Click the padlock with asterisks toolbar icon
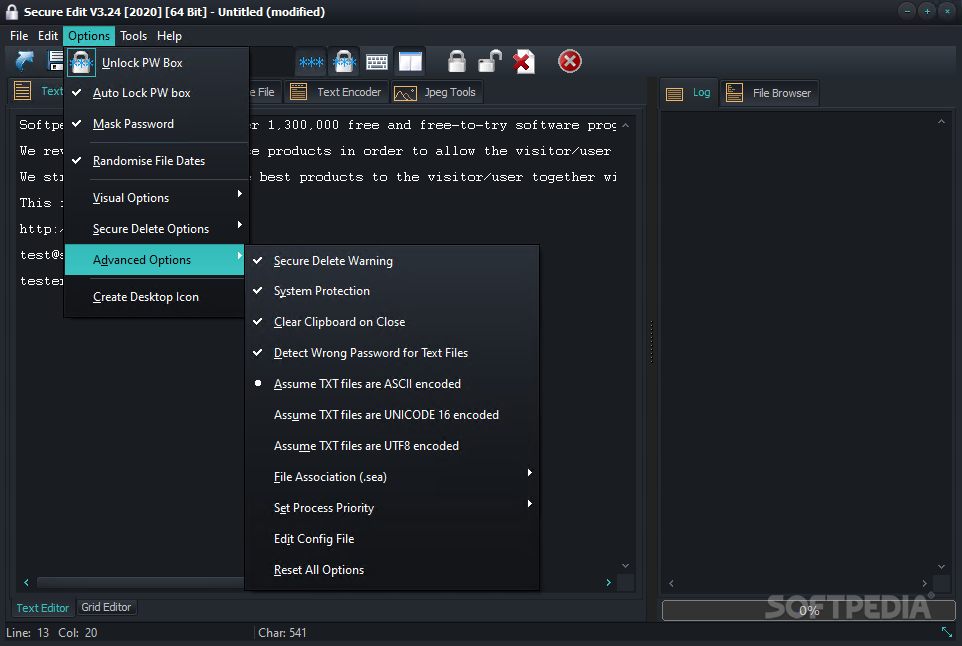This screenshot has width=962, height=646. click(344, 61)
